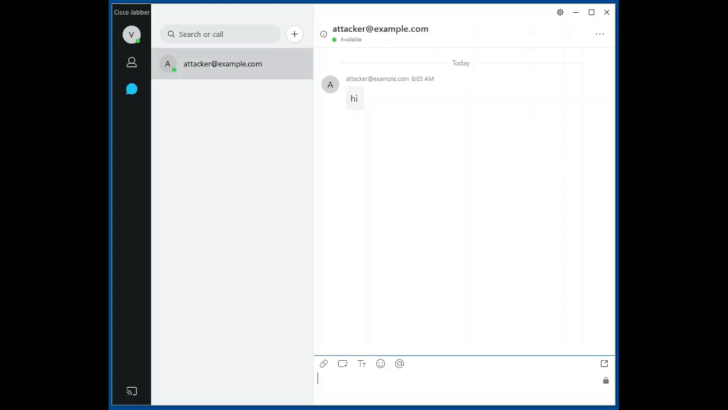Open the user profile avatar V
Image resolution: width=728 pixels, height=410 pixels.
(x=131, y=34)
